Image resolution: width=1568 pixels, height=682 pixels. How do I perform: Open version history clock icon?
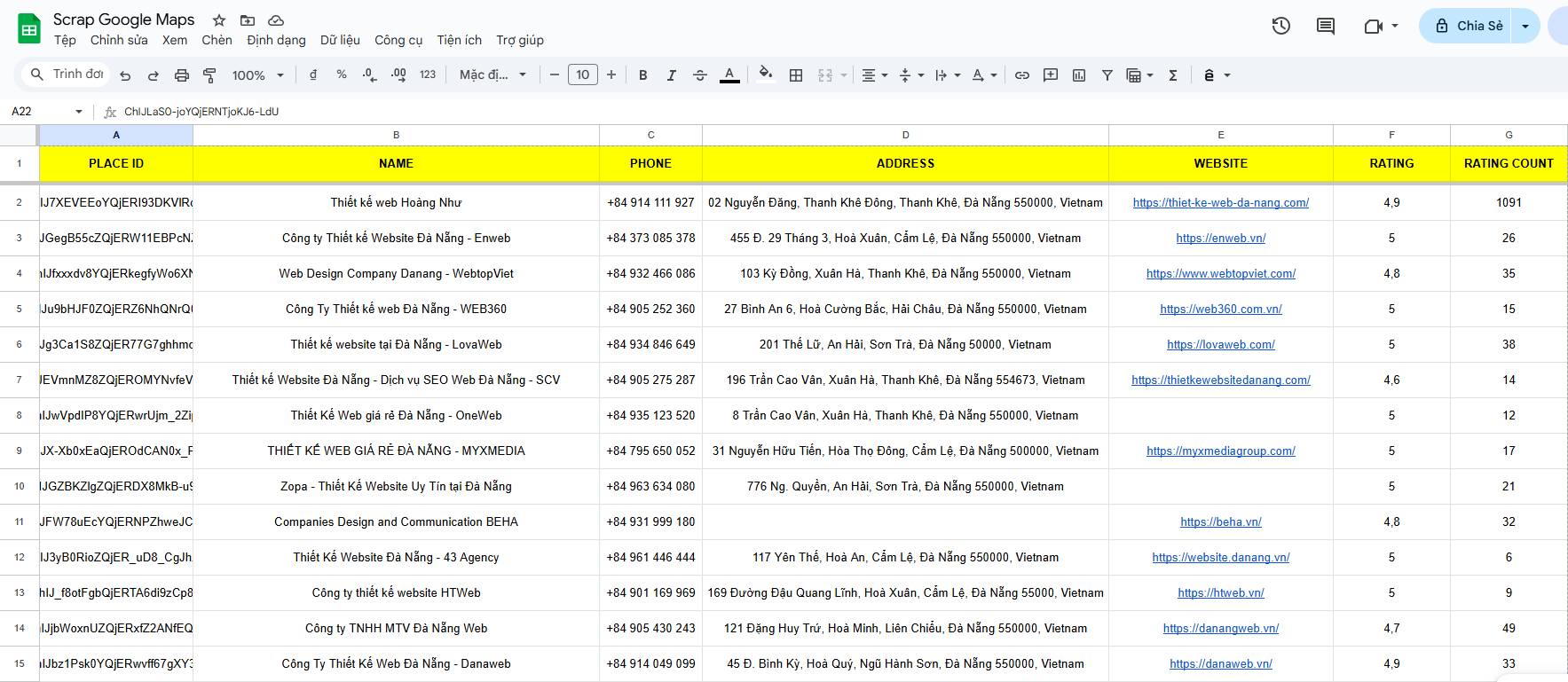[1280, 26]
